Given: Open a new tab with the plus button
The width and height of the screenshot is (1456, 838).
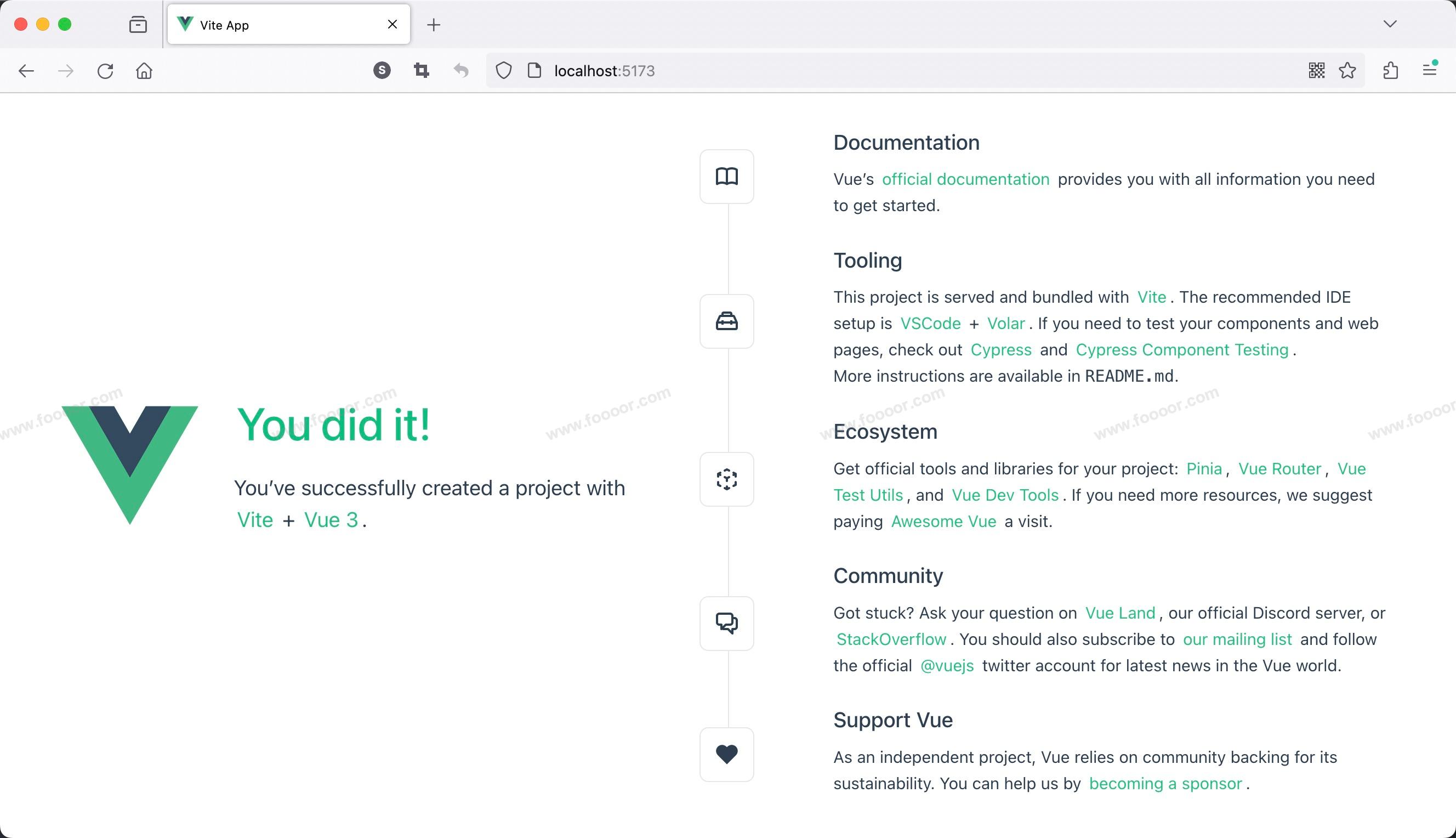Looking at the screenshot, I should (x=434, y=25).
